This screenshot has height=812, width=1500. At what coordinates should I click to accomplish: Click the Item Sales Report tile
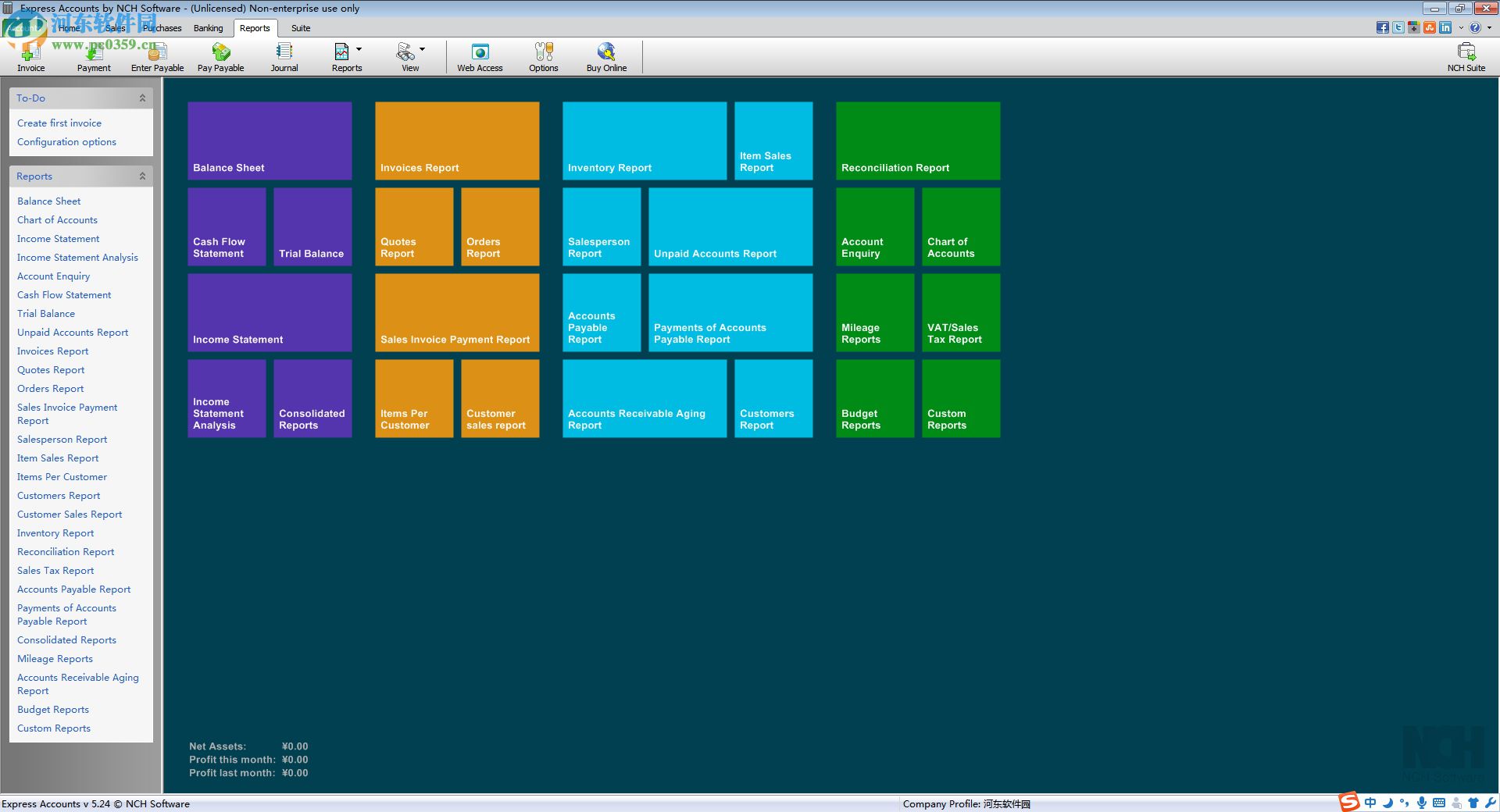click(773, 141)
